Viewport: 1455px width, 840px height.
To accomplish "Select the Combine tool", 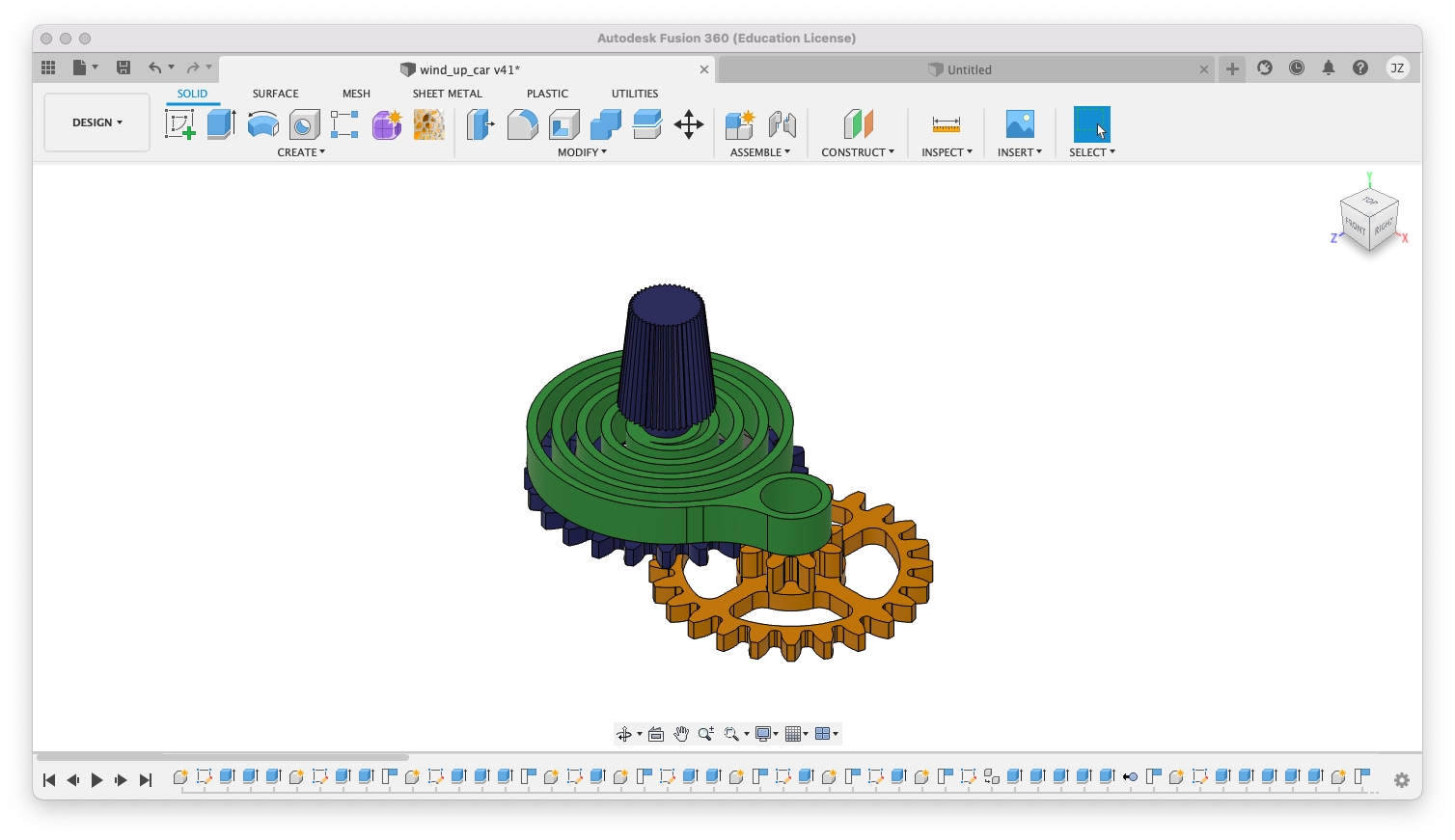I will click(606, 124).
